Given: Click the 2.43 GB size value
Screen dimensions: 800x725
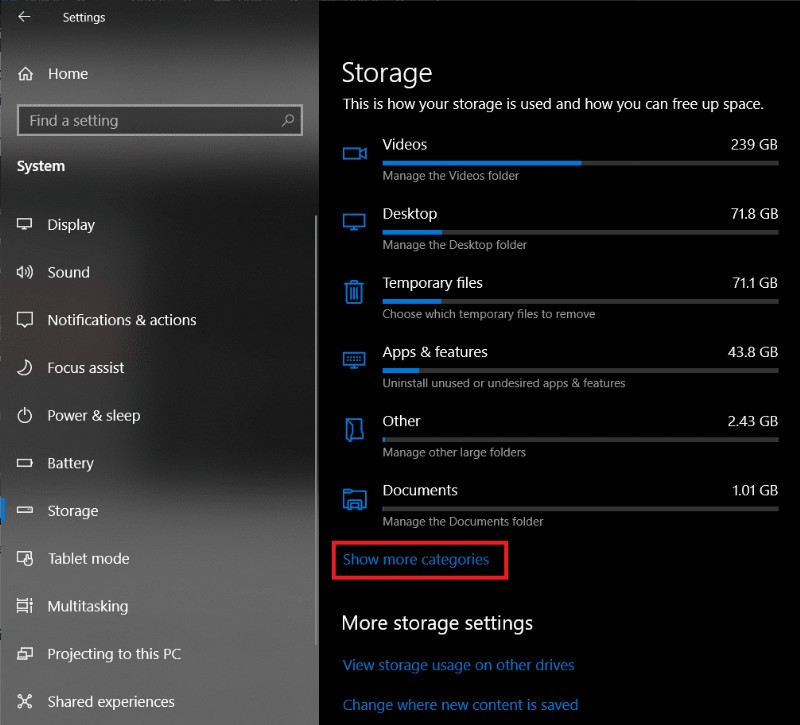Looking at the screenshot, I should tap(753, 421).
